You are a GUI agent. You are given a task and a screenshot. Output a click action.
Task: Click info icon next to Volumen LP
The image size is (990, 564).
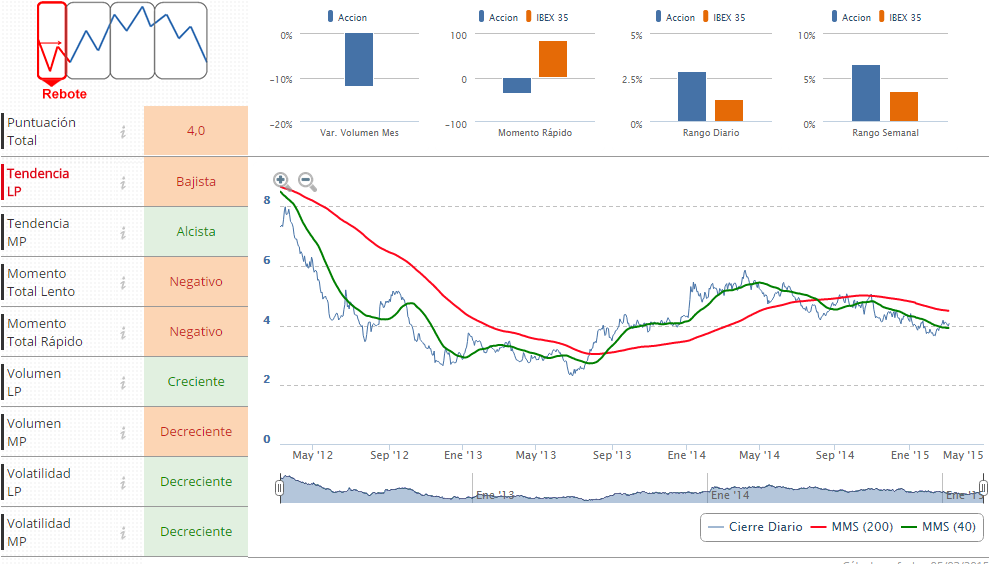click(123, 382)
